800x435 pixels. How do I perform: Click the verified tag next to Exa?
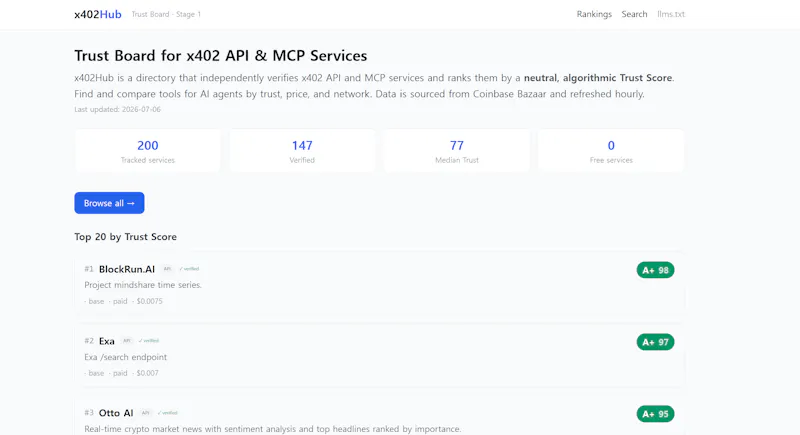click(149, 341)
